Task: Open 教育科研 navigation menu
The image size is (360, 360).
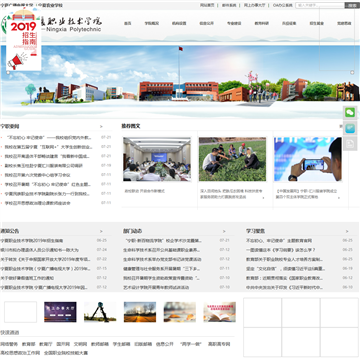Action: tap(262, 23)
